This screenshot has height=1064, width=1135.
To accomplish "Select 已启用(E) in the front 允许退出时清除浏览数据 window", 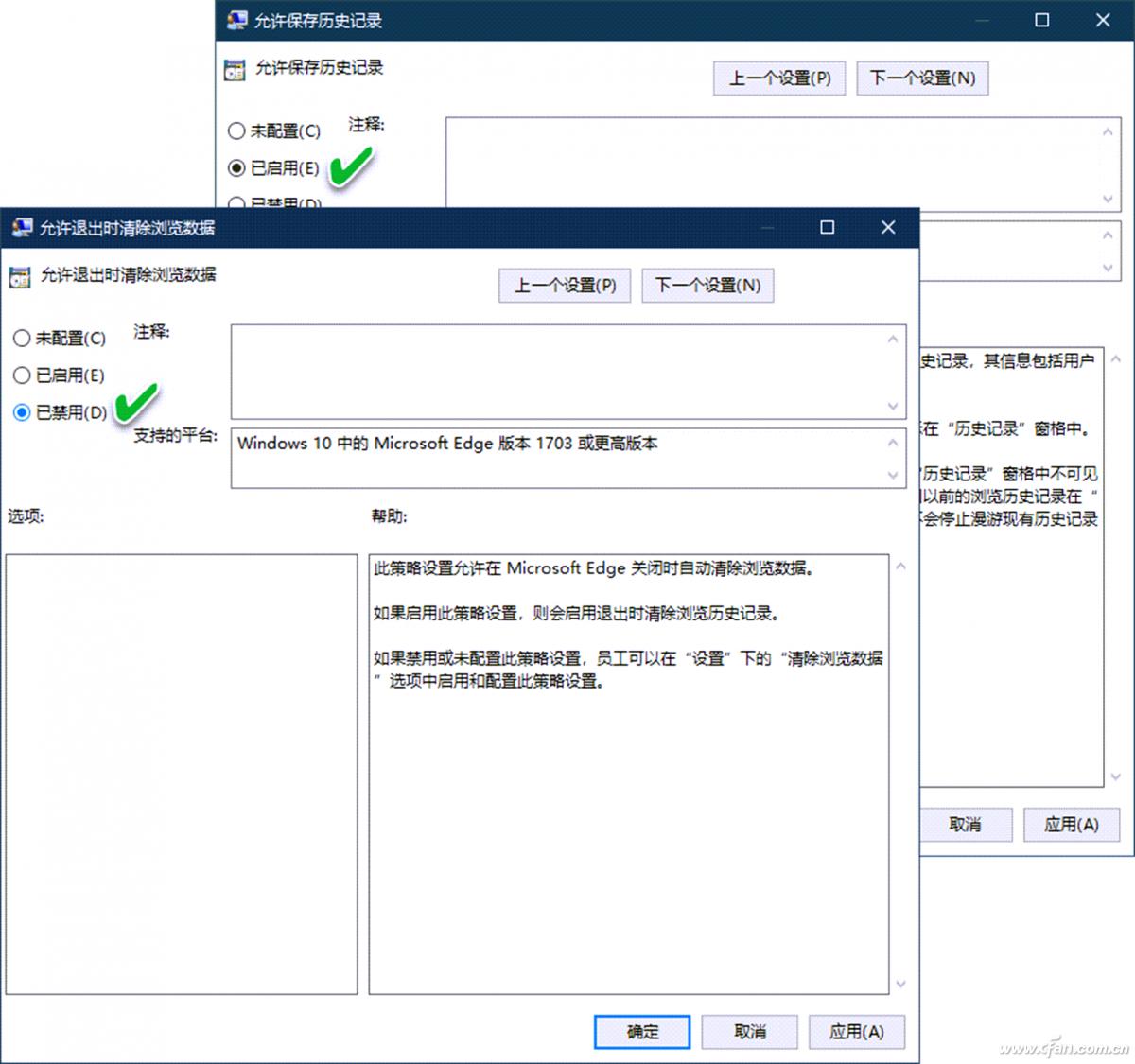I will (59, 375).
